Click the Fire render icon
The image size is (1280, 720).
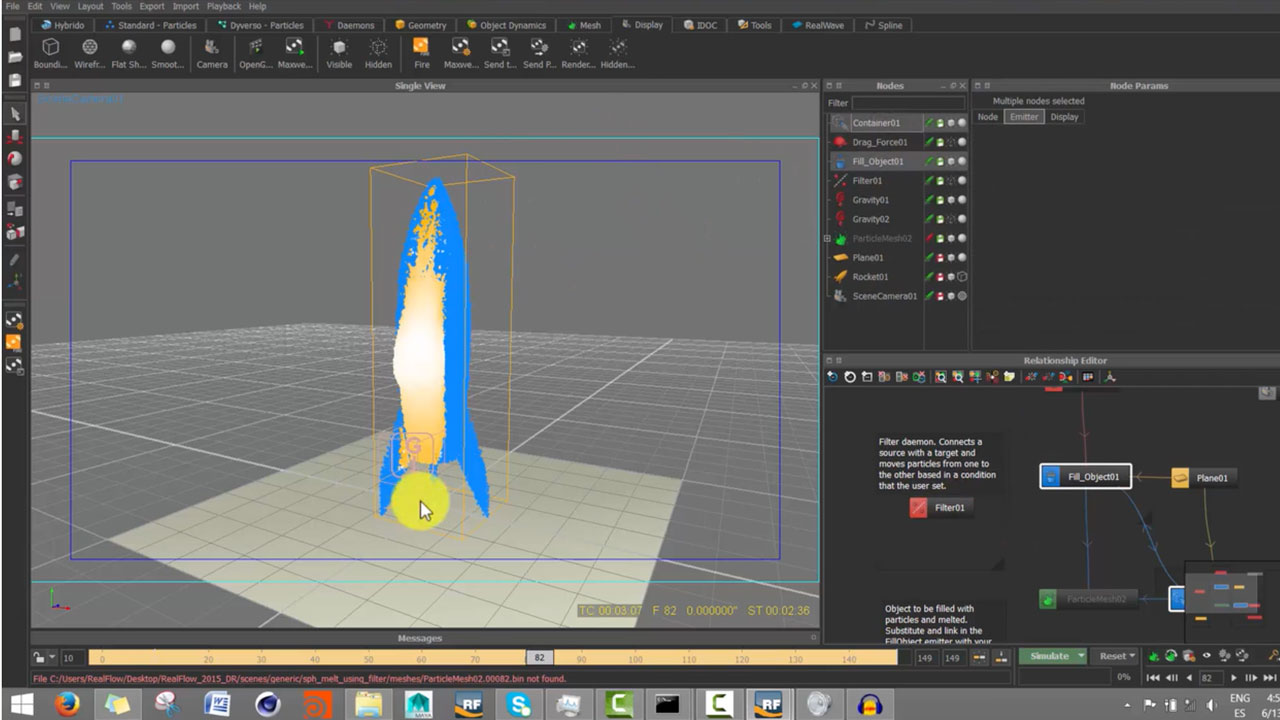point(421,48)
